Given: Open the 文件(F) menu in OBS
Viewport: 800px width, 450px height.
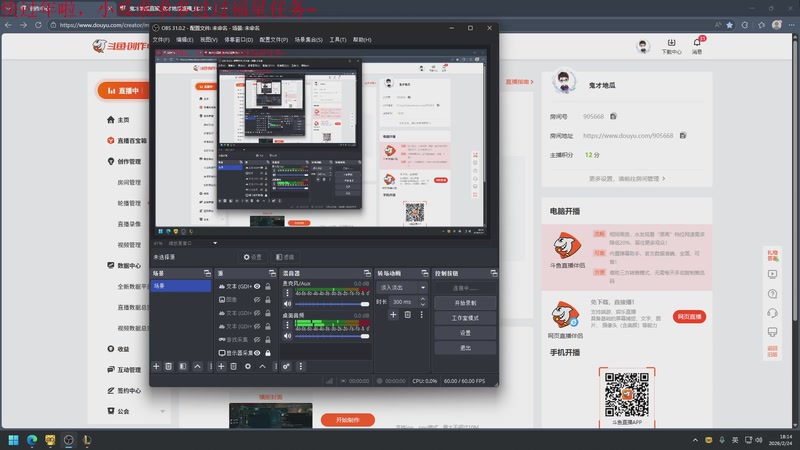Looking at the screenshot, I should (x=161, y=40).
